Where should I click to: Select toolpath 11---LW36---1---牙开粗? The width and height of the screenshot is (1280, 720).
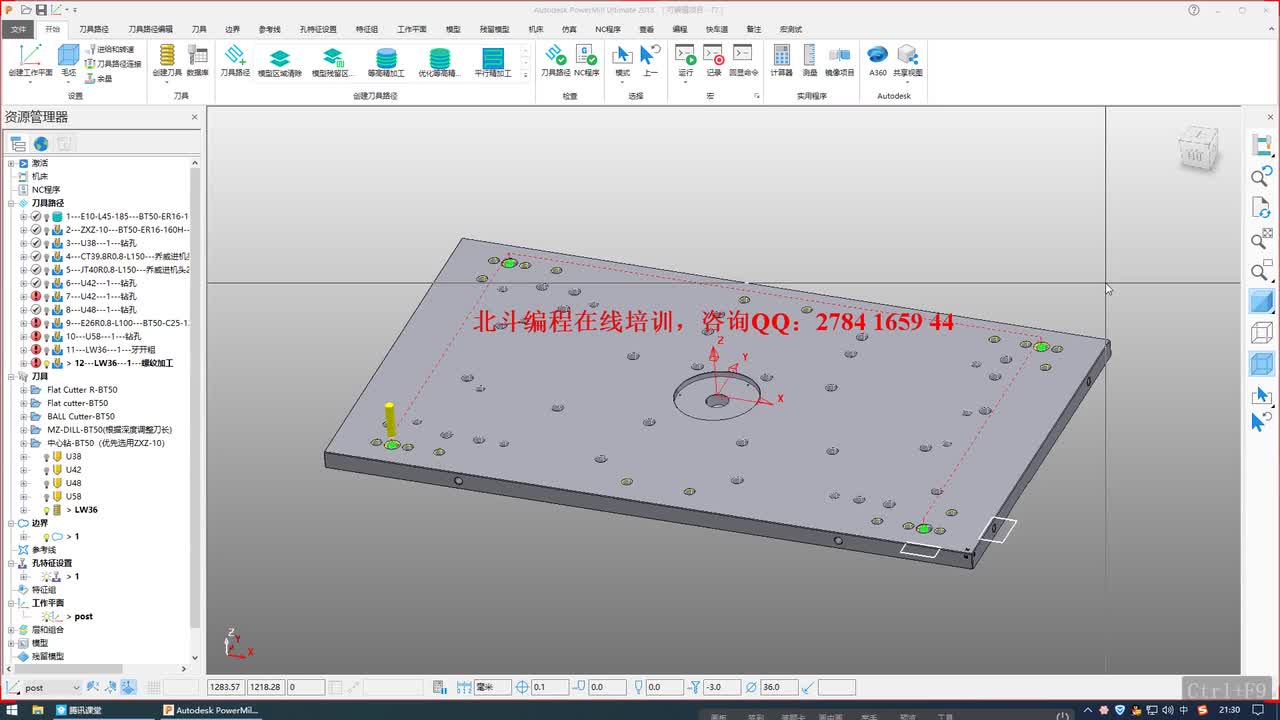pyautogui.click(x=110, y=350)
